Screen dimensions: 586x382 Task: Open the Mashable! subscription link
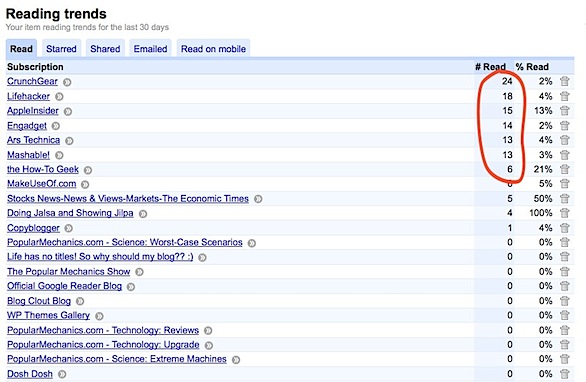pos(28,155)
